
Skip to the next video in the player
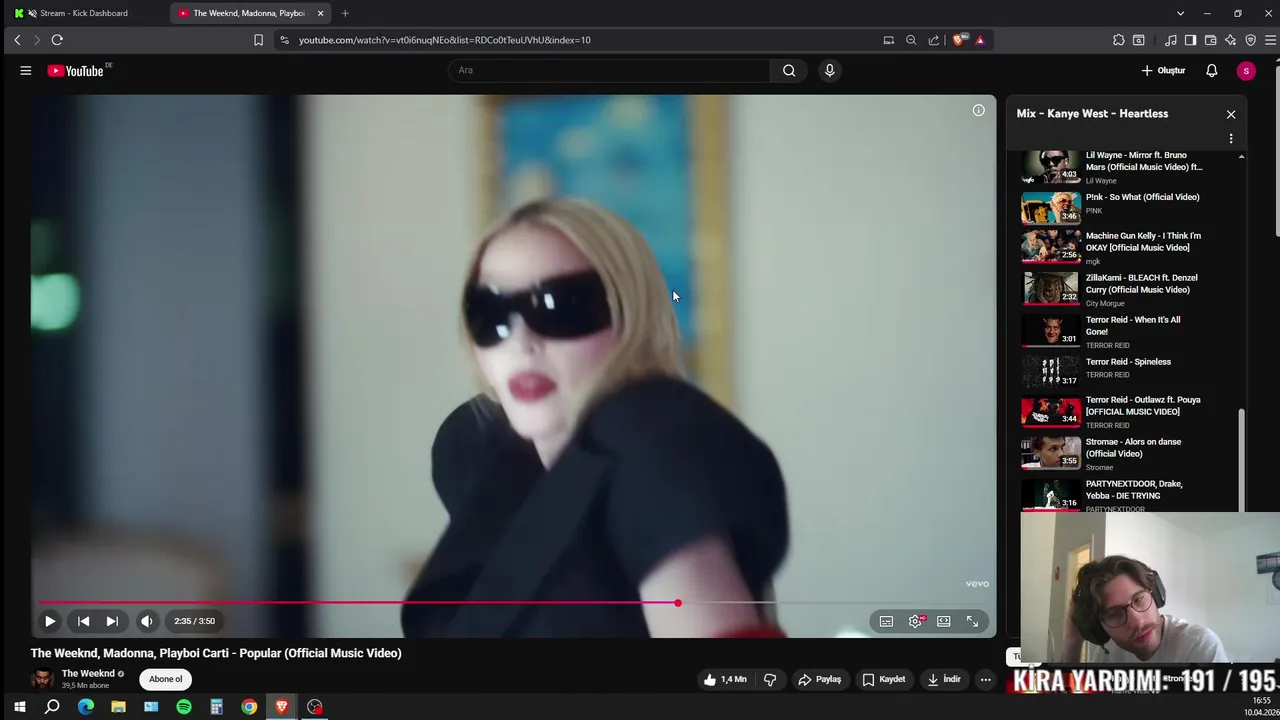[x=112, y=621]
